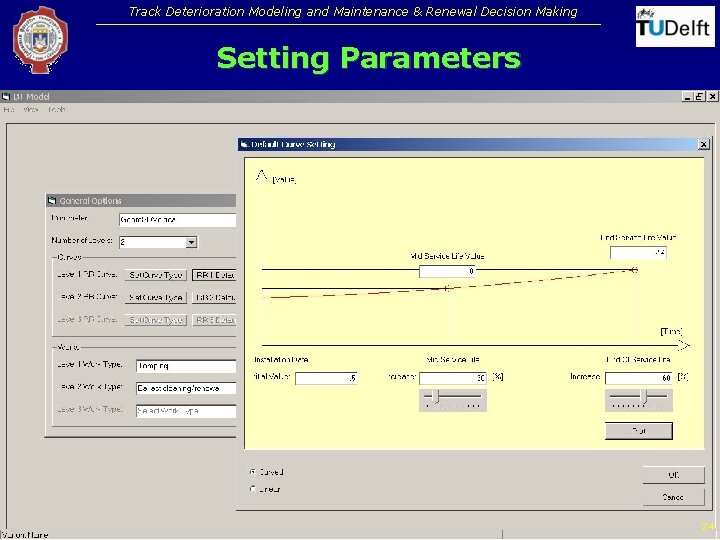Viewport: 720px width, 540px height.
Task: Expand the Number of Levels dropdown
Action: (x=191, y=242)
